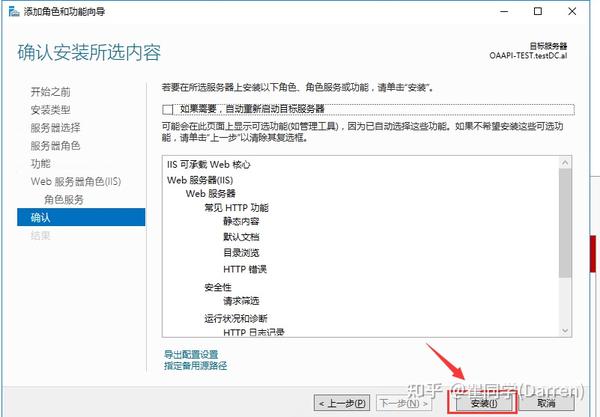Select 安全性 entry
Viewport: 600px width, 417px height.
point(218,287)
